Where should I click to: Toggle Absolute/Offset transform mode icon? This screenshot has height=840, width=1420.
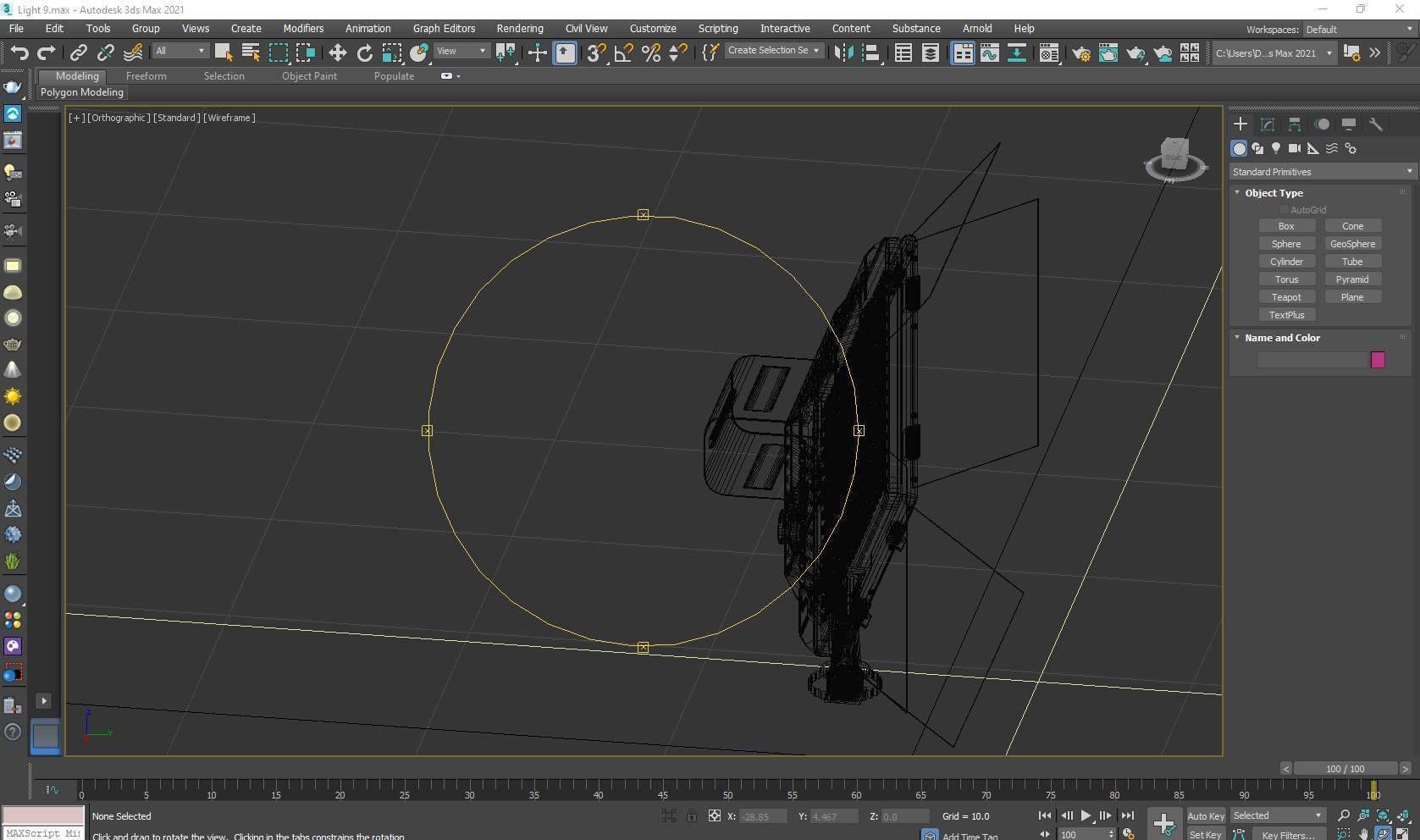714,815
